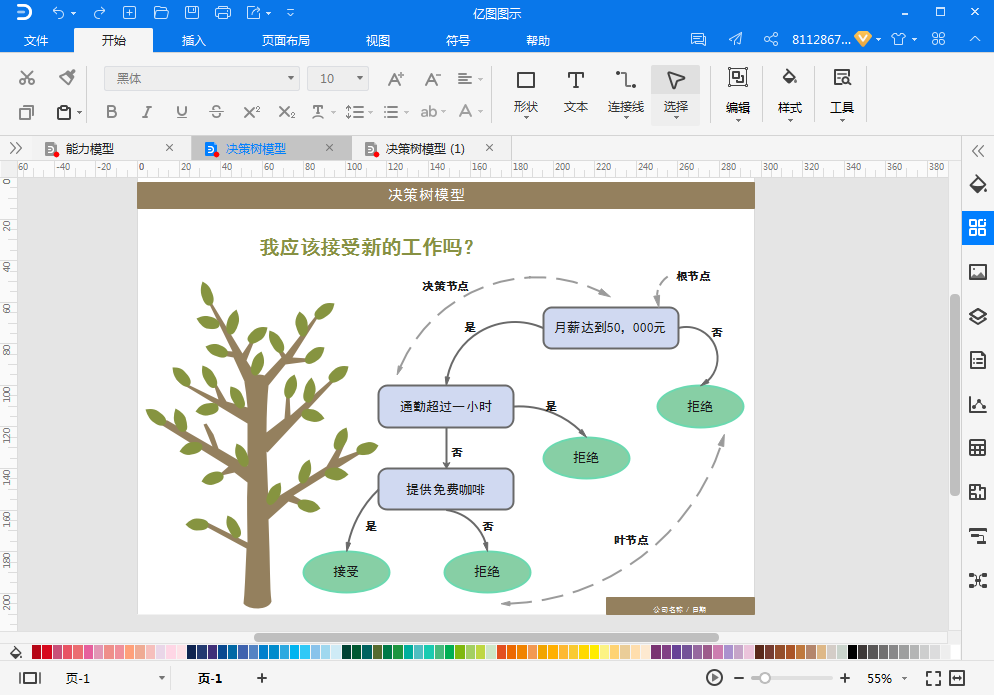Expand the font size dropdown

[x=360, y=78]
